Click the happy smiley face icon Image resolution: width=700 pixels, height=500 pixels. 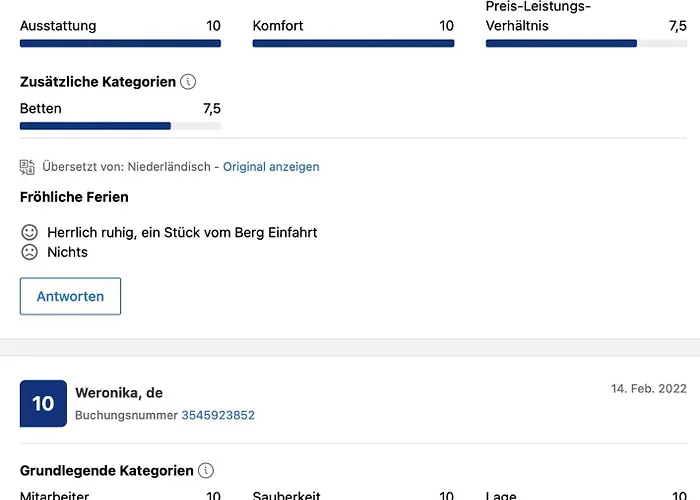click(x=29, y=232)
